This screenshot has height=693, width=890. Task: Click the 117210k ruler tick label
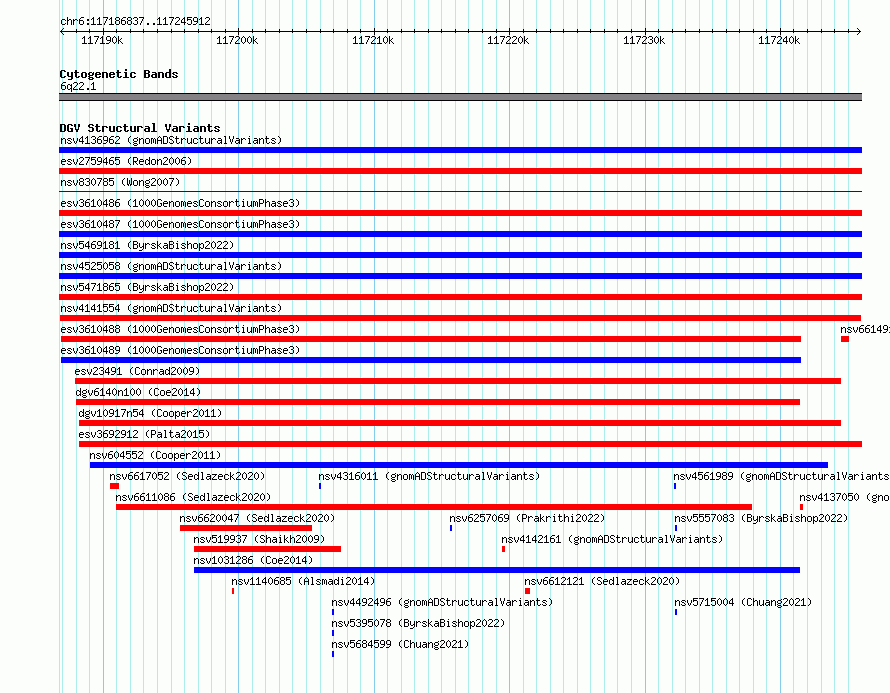pyautogui.click(x=373, y=40)
